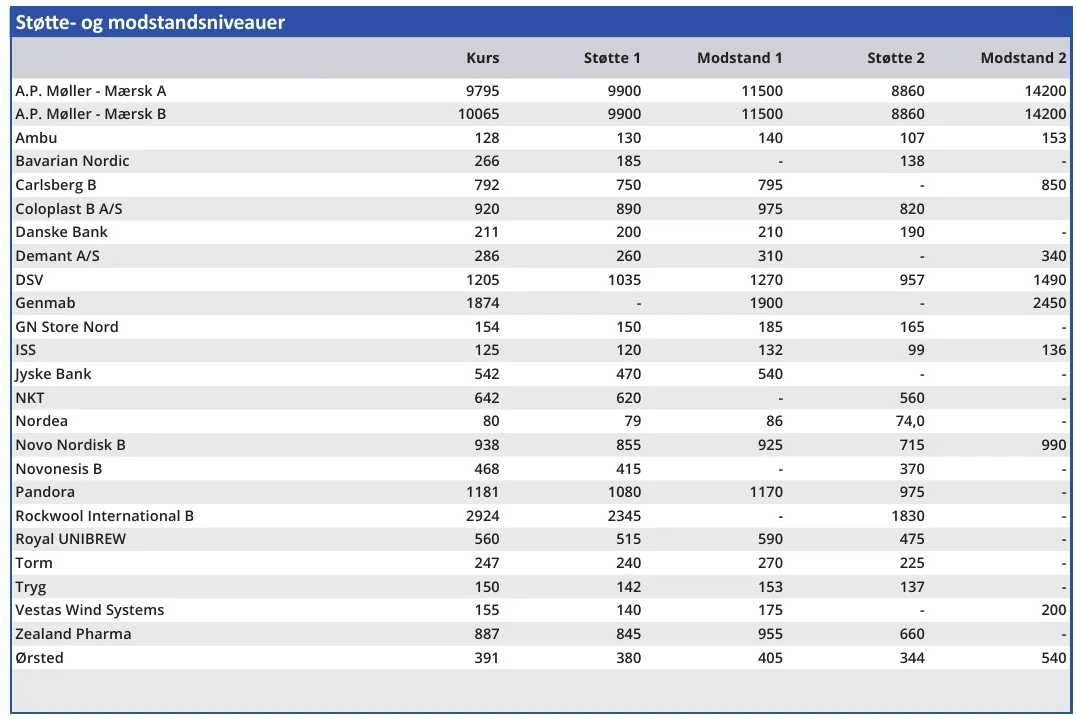The image size is (1076, 719).
Task: Select the Bavarian Nordic stock name
Action: coord(72,161)
